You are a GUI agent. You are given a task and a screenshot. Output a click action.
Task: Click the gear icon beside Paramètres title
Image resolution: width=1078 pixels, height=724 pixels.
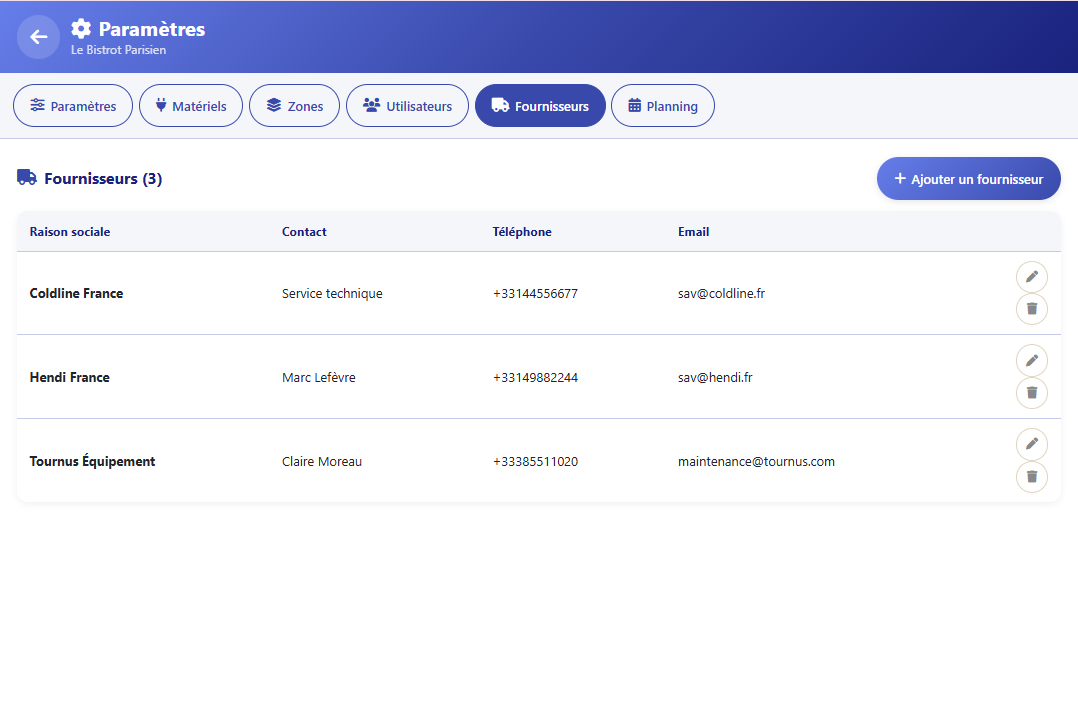[81, 29]
